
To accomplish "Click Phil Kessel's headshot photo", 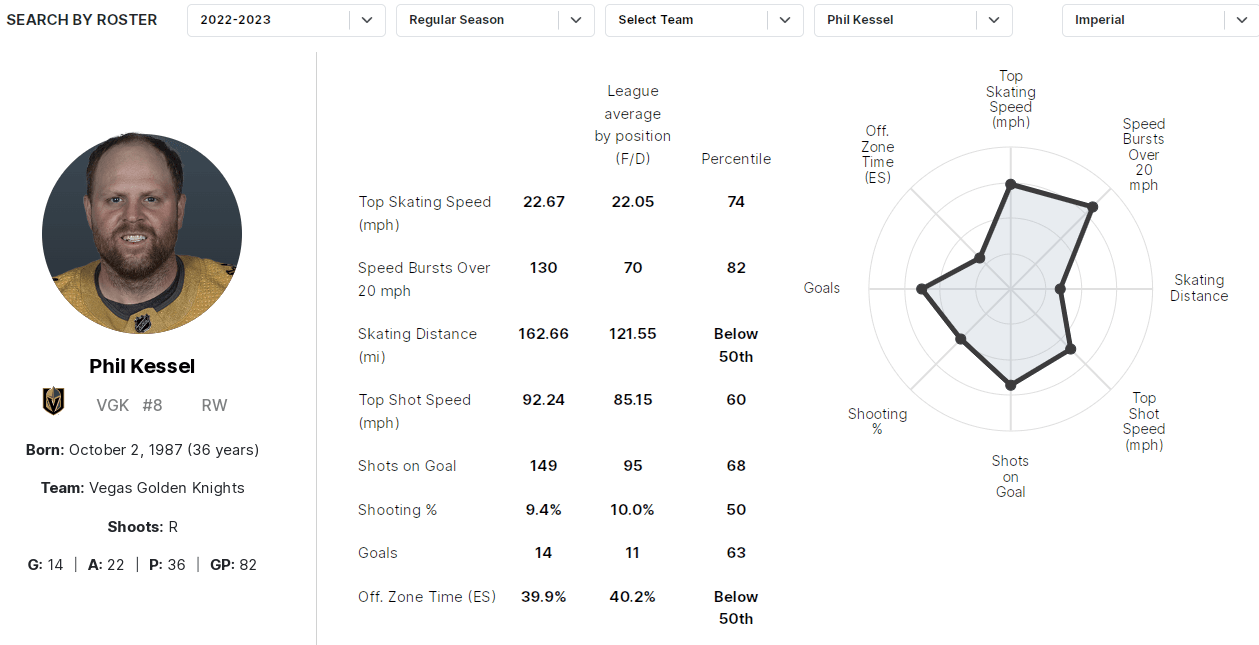I will pyautogui.click(x=142, y=234).
